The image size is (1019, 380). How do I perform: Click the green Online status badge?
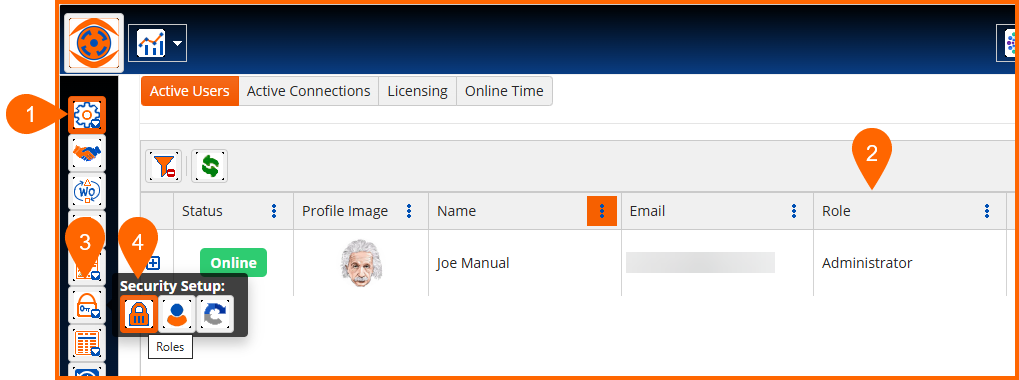[233, 263]
